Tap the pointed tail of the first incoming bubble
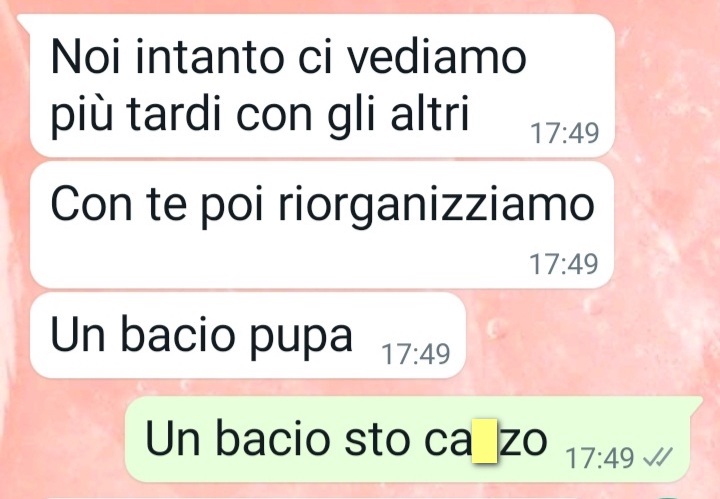The image size is (720, 499). (x=24, y=21)
